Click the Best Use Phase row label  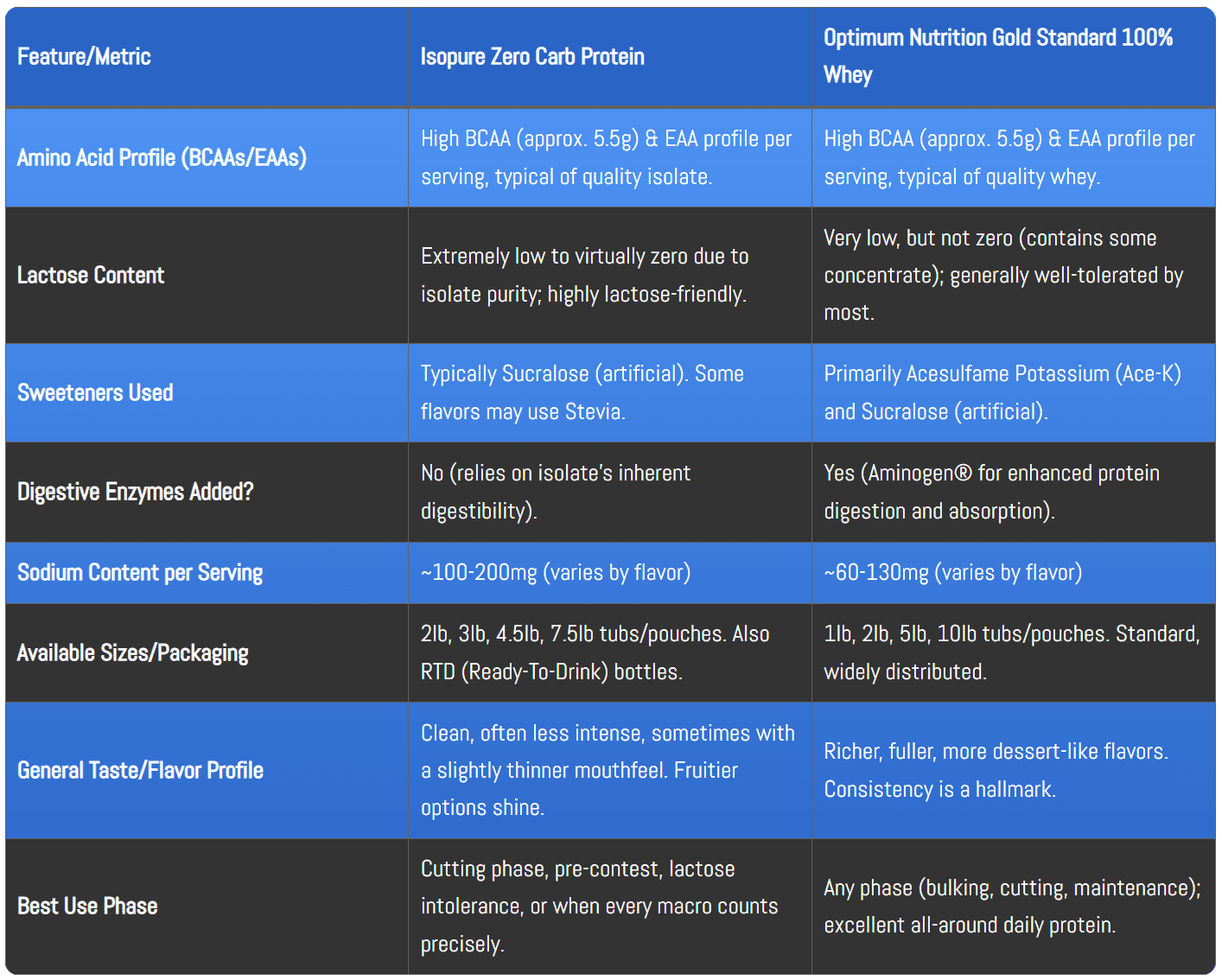point(87,906)
